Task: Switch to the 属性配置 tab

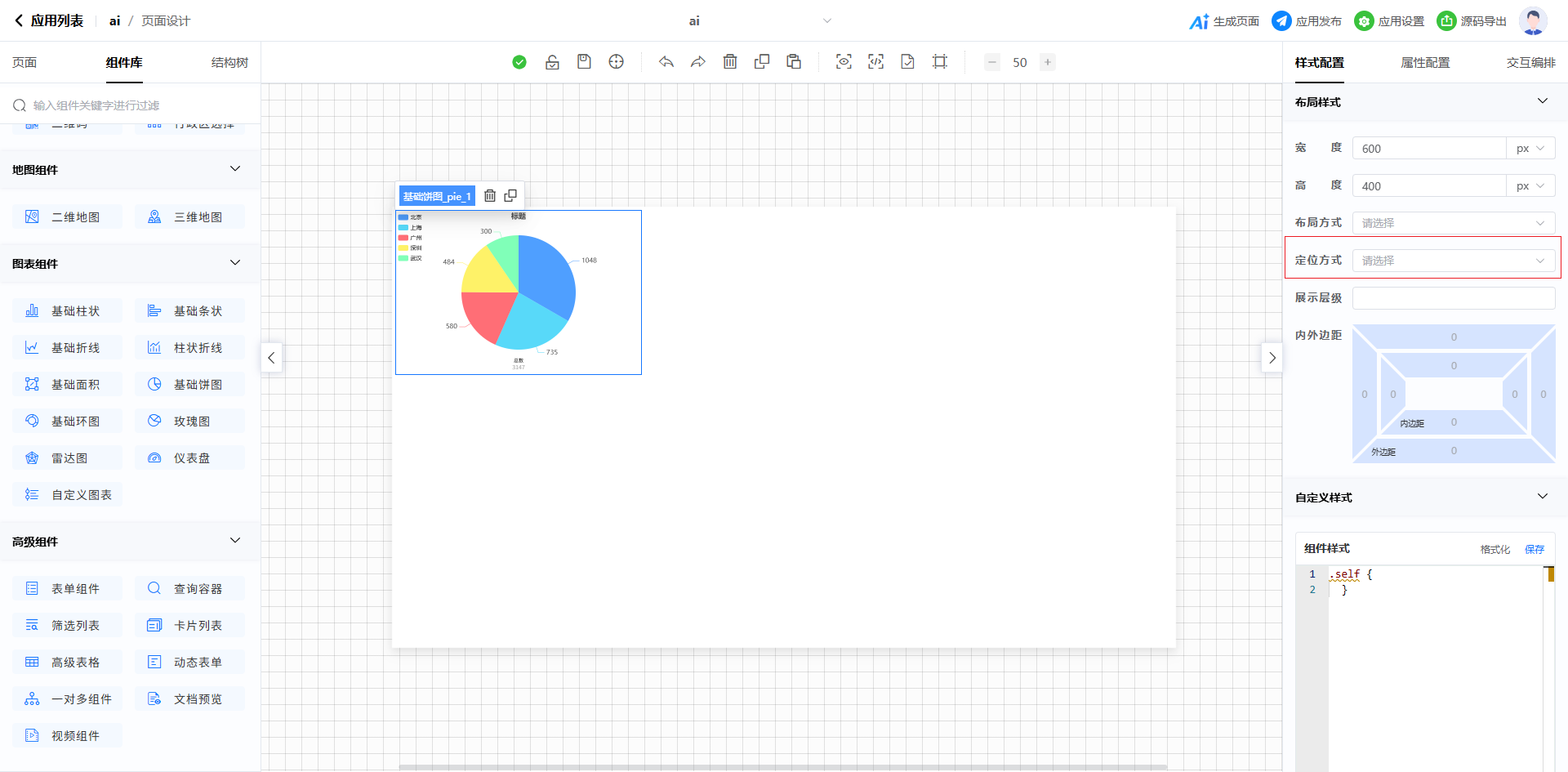Action: pyautogui.click(x=1425, y=63)
